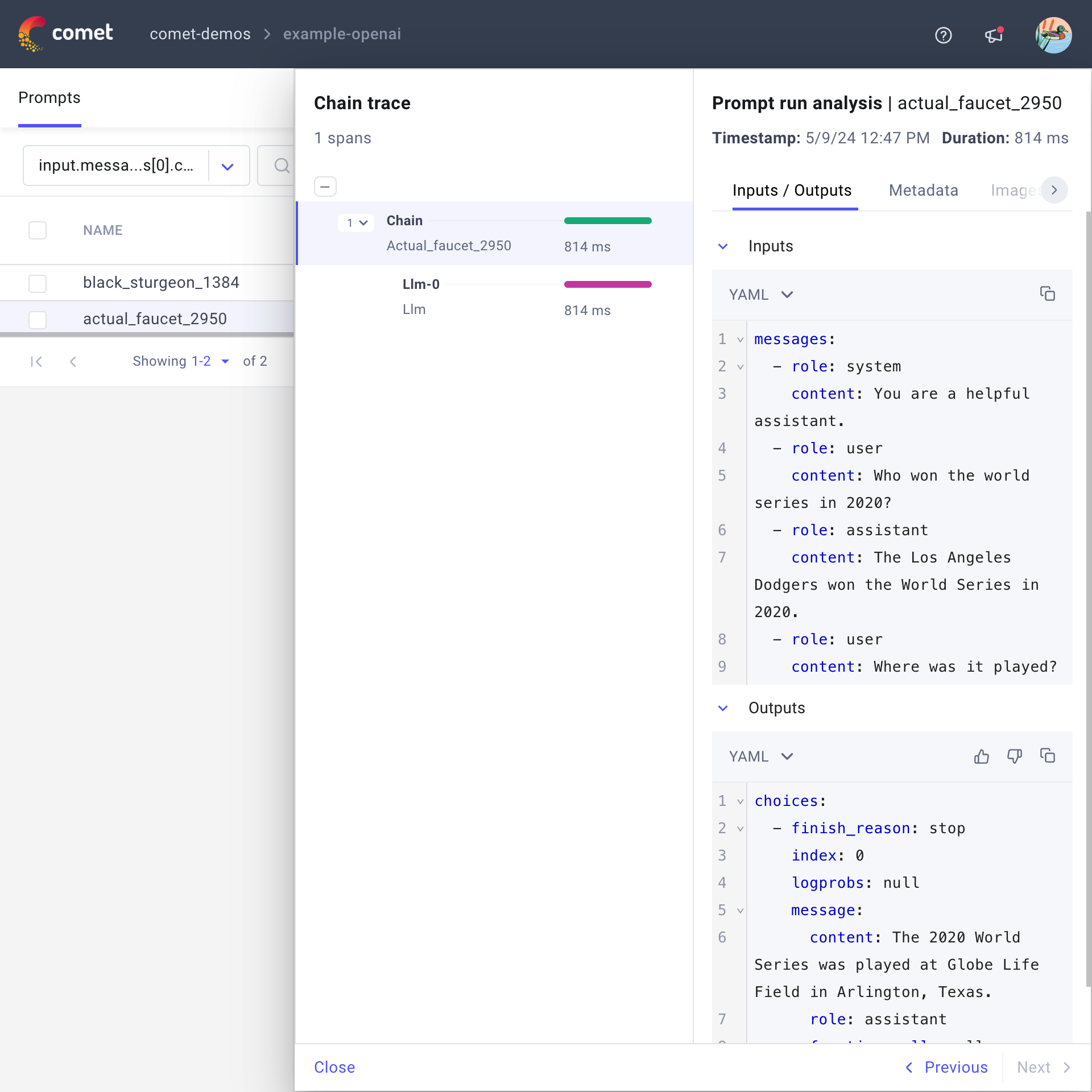Open the YAML format dropdown for Inputs
This screenshot has width=1092, height=1092.
tap(761, 294)
